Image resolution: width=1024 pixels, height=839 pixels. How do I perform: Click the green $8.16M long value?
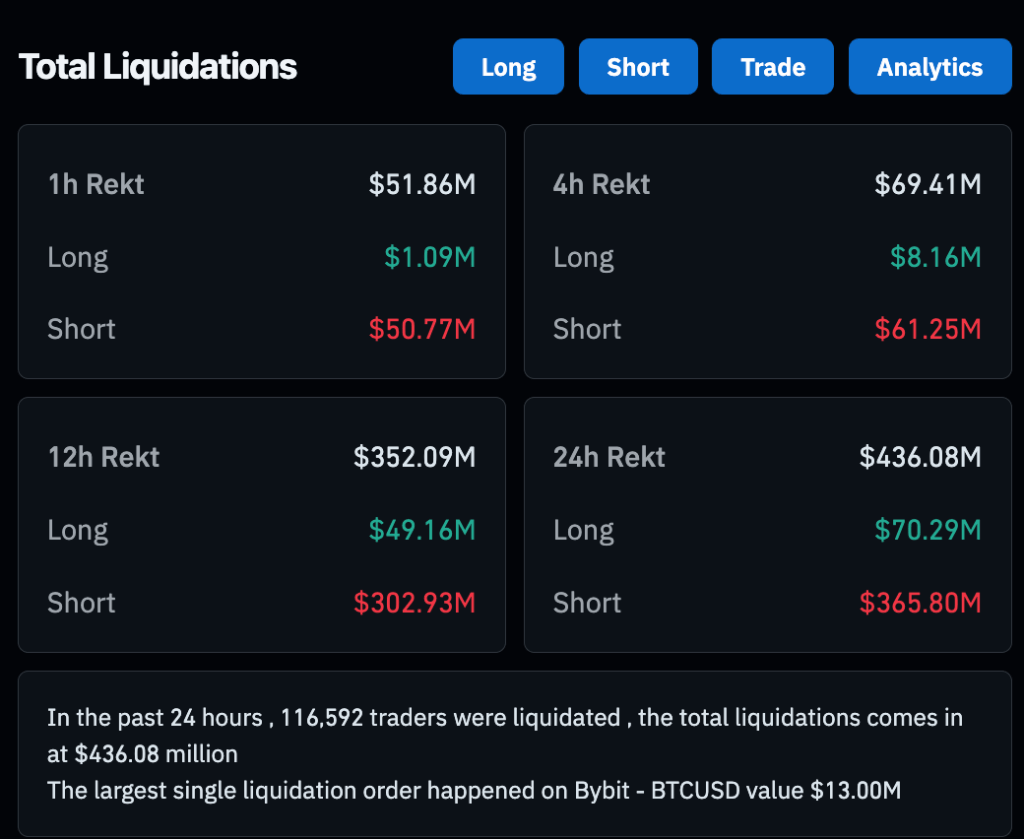[x=936, y=257]
